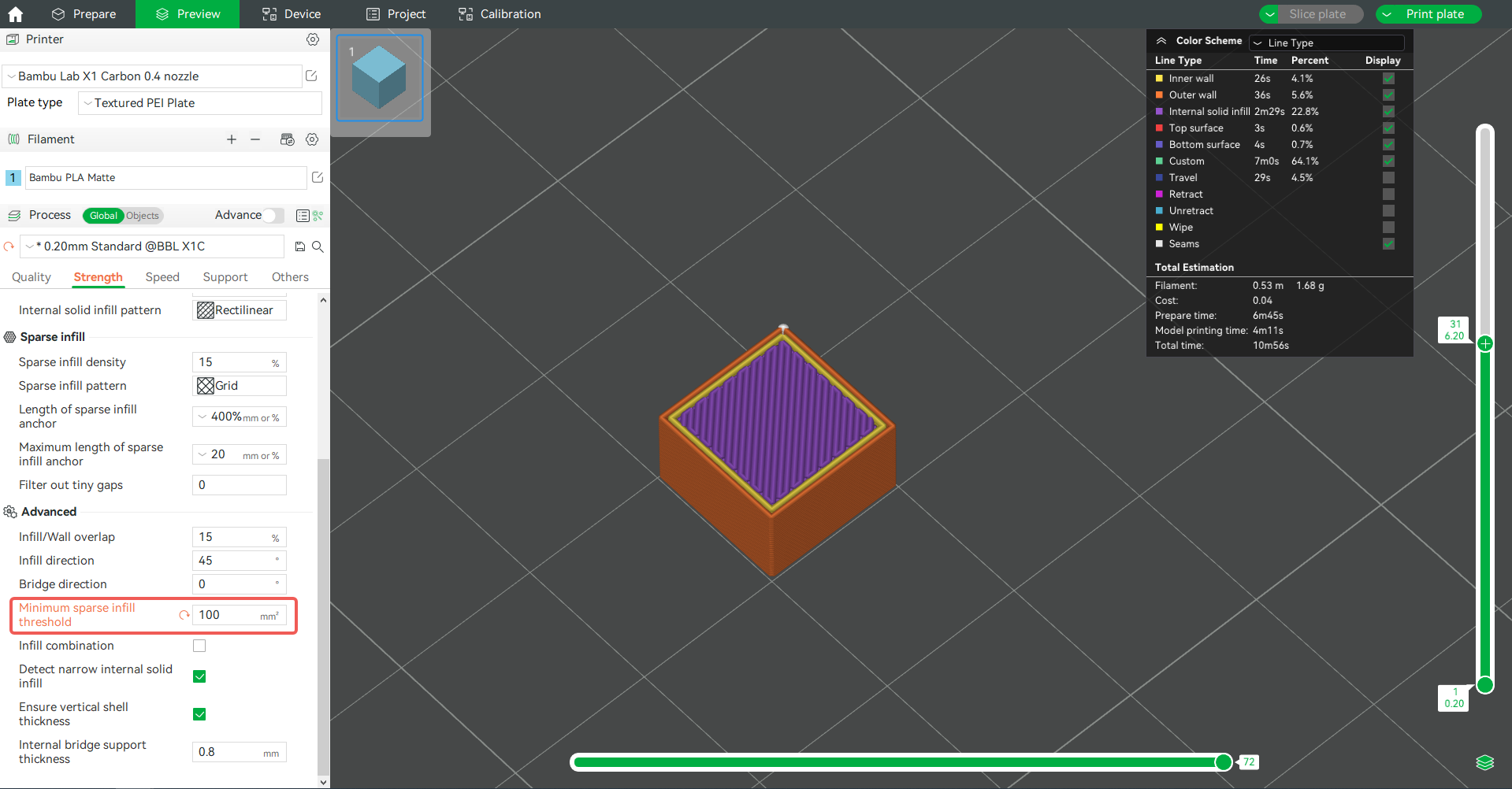Open the Device tab
This screenshot has height=789, width=1512.
[x=292, y=14]
